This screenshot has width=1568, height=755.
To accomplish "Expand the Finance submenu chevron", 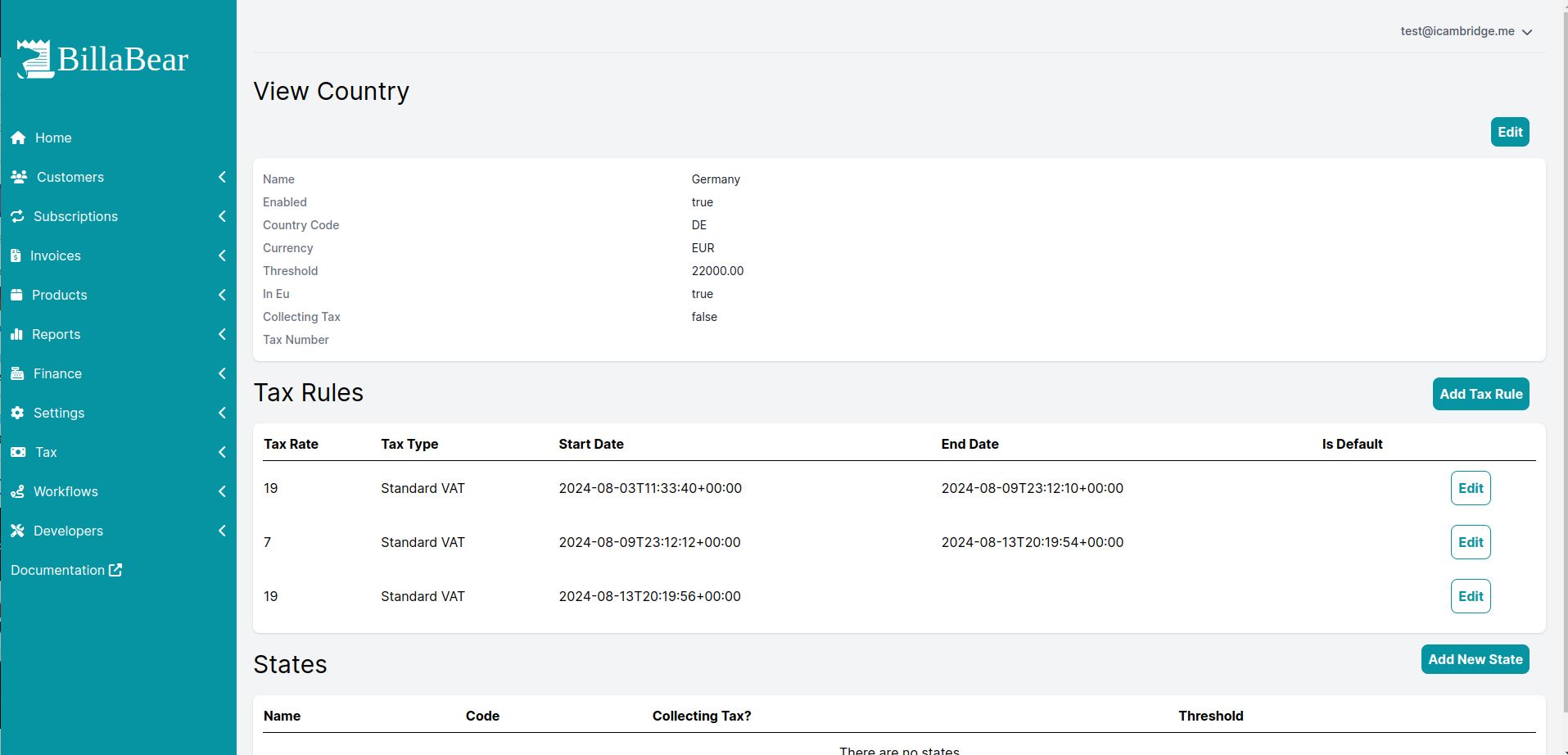I will (x=222, y=373).
